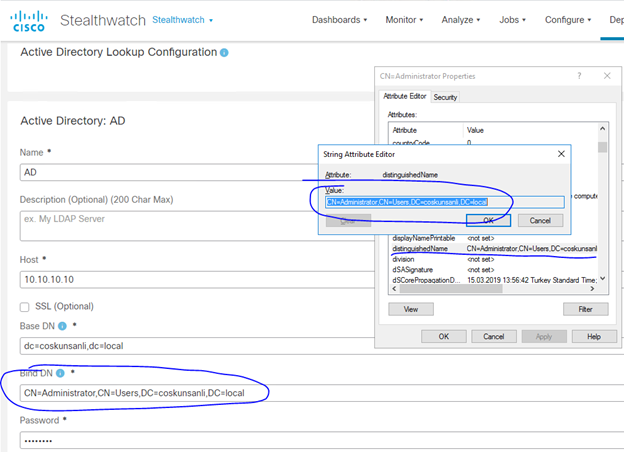624x452 pixels.
Task: Open the Configure menu
Action: 568,20
